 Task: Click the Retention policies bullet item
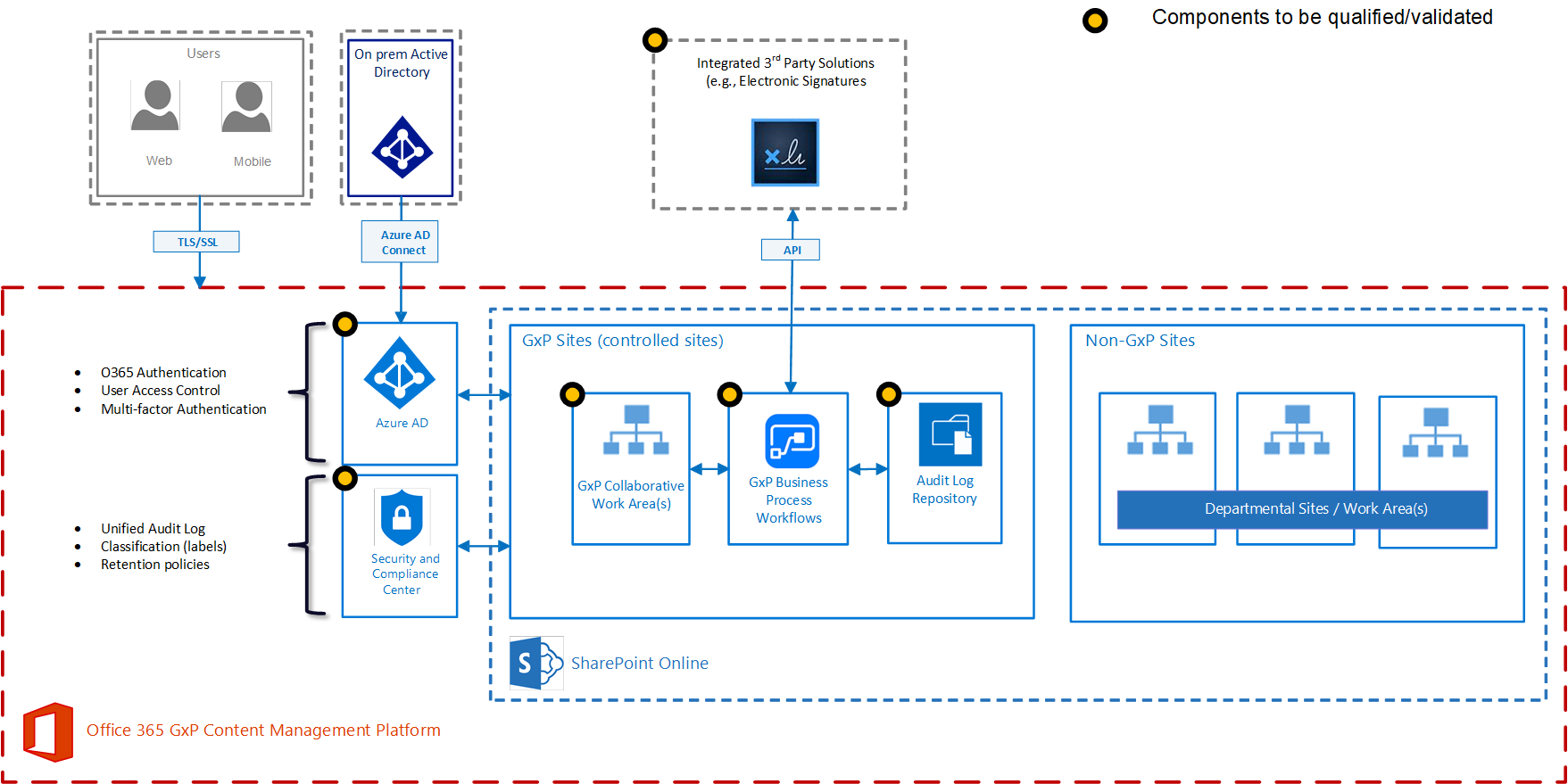[155, 565]
